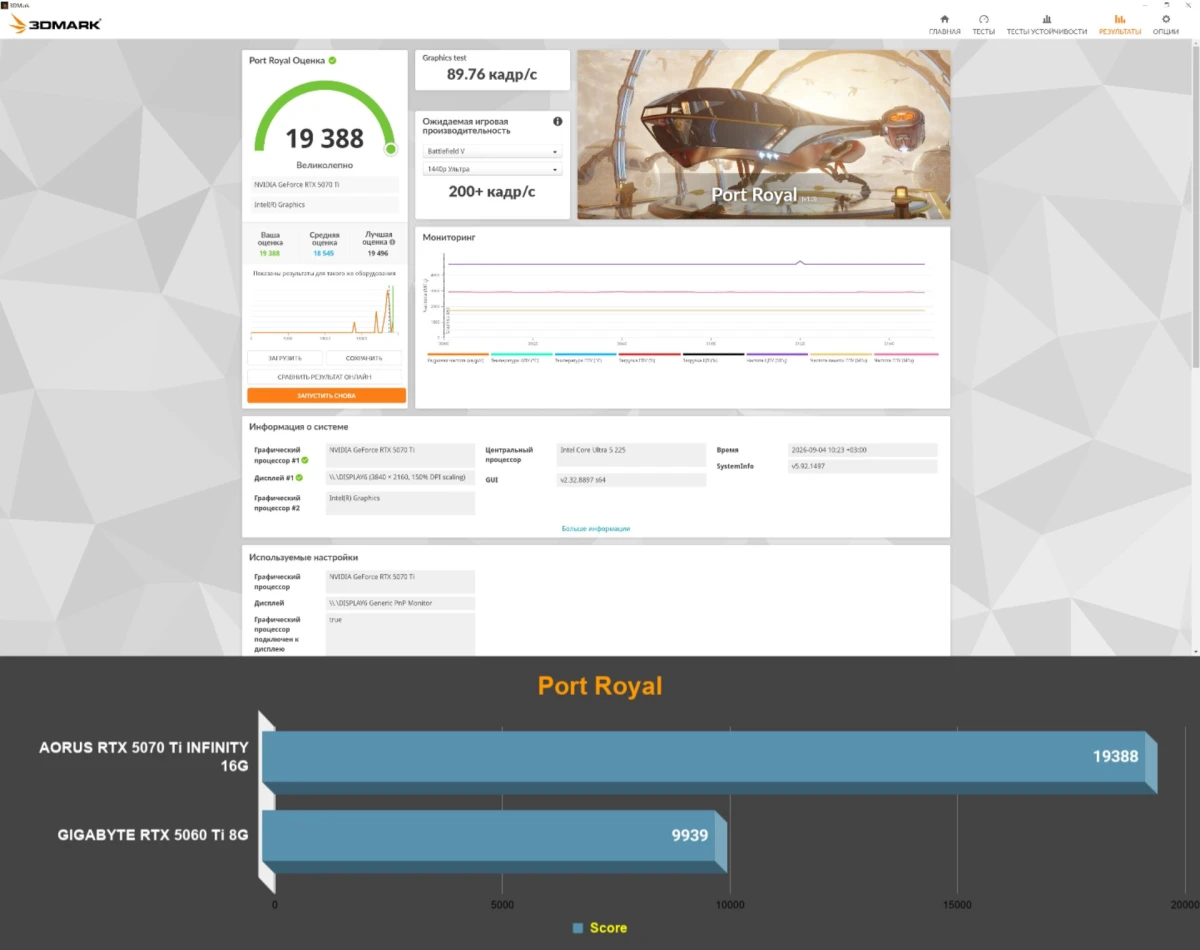The width and height of the screenshot is (1200, 950).
Task: Go to the ГЛАВНАЯ home tab
Action: [944, 25]
